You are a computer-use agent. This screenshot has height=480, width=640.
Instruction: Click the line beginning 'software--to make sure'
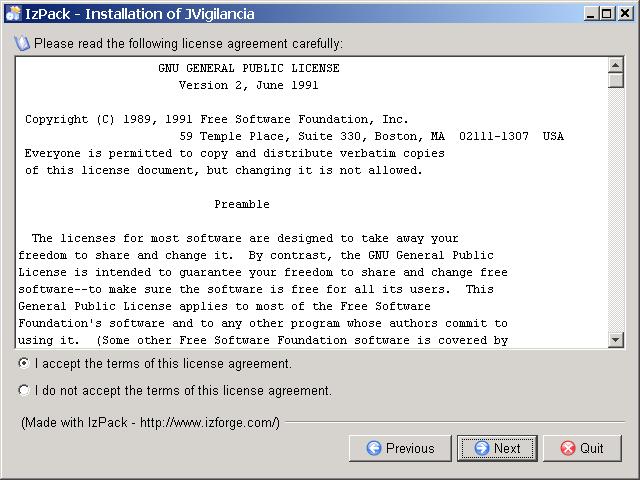[x=256, y=289]
